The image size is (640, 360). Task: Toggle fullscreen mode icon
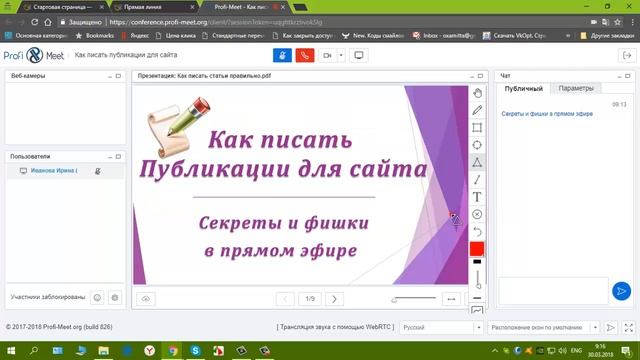[x=629, y=327]
